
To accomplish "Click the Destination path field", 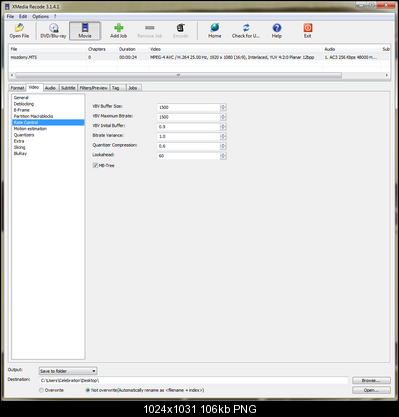I will [x=193, y=380].
